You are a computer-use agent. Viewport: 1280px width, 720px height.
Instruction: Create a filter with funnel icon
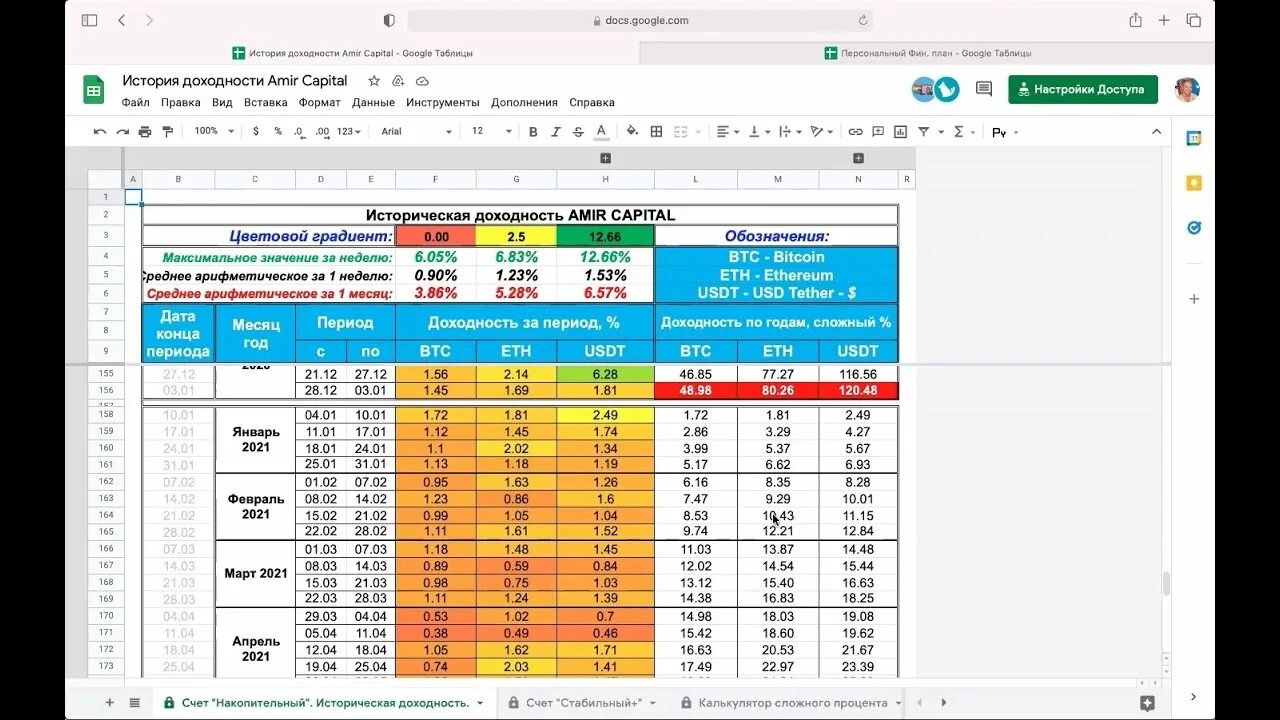click(924, 131)
